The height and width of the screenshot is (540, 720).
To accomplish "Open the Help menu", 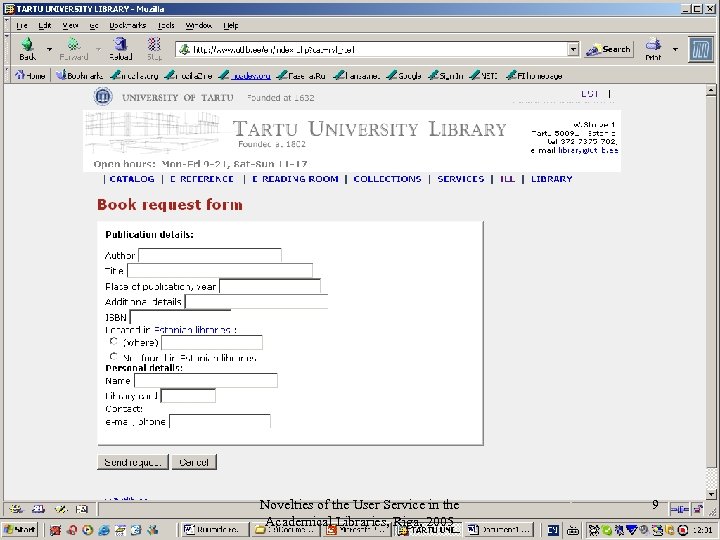I will click(x=231, y=25).
